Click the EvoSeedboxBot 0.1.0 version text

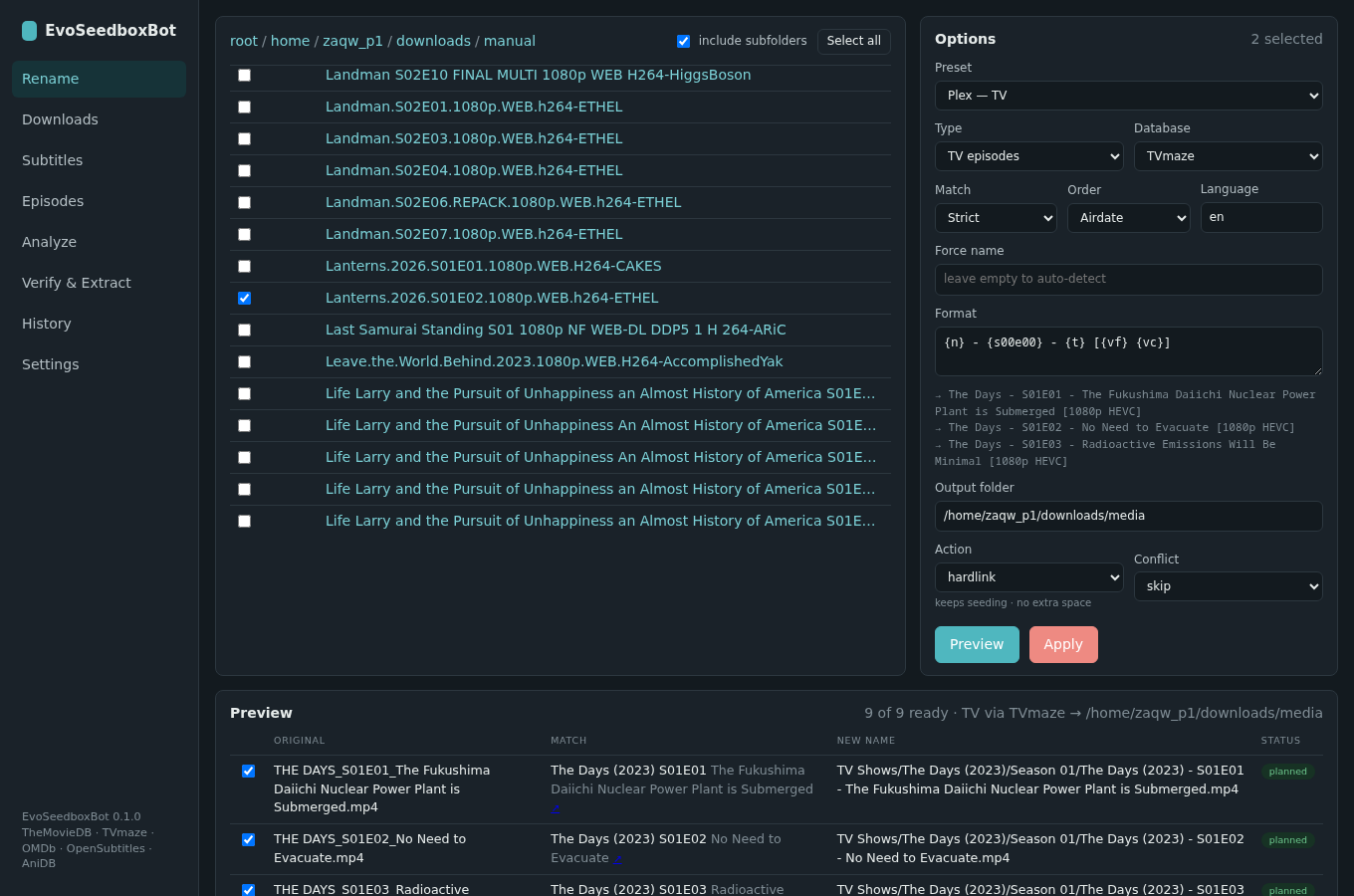point(82,816)
